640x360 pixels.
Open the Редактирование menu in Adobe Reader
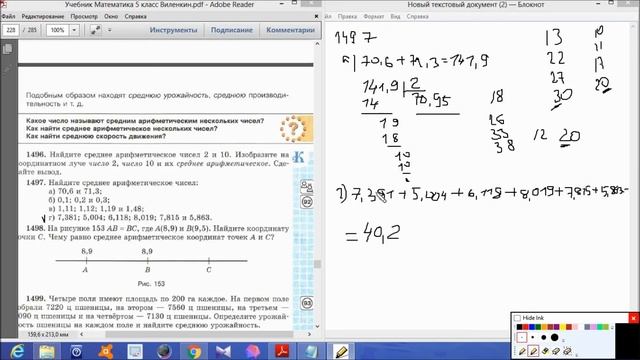pos(43,17)
